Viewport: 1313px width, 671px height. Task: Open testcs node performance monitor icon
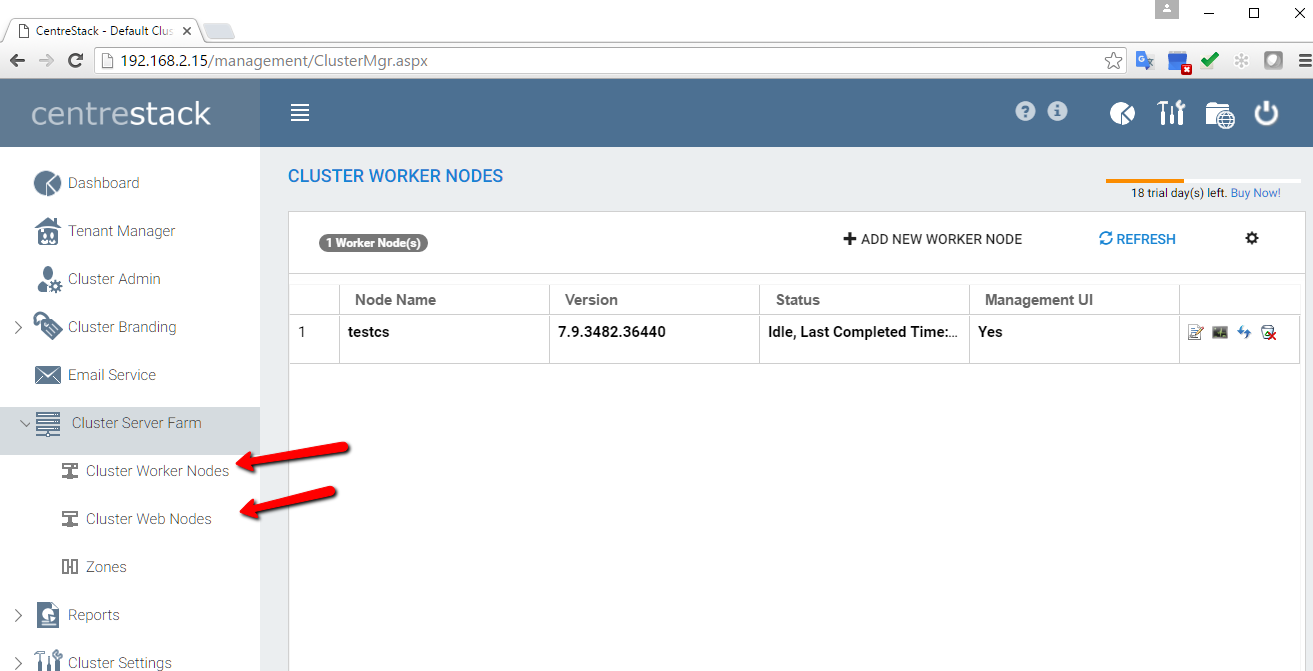[x=1220, y=332]
